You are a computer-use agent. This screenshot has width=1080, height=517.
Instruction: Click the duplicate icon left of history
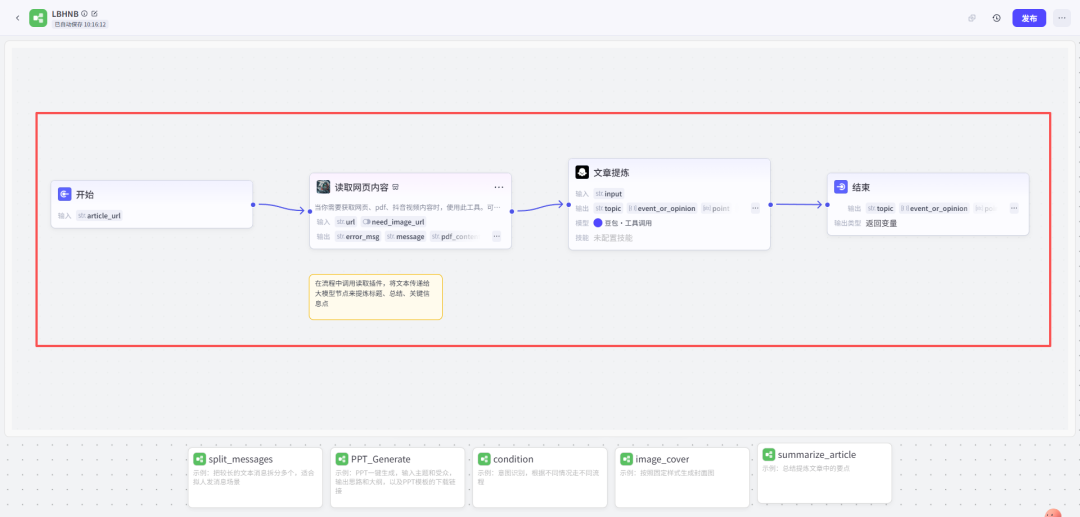[971, 18]
